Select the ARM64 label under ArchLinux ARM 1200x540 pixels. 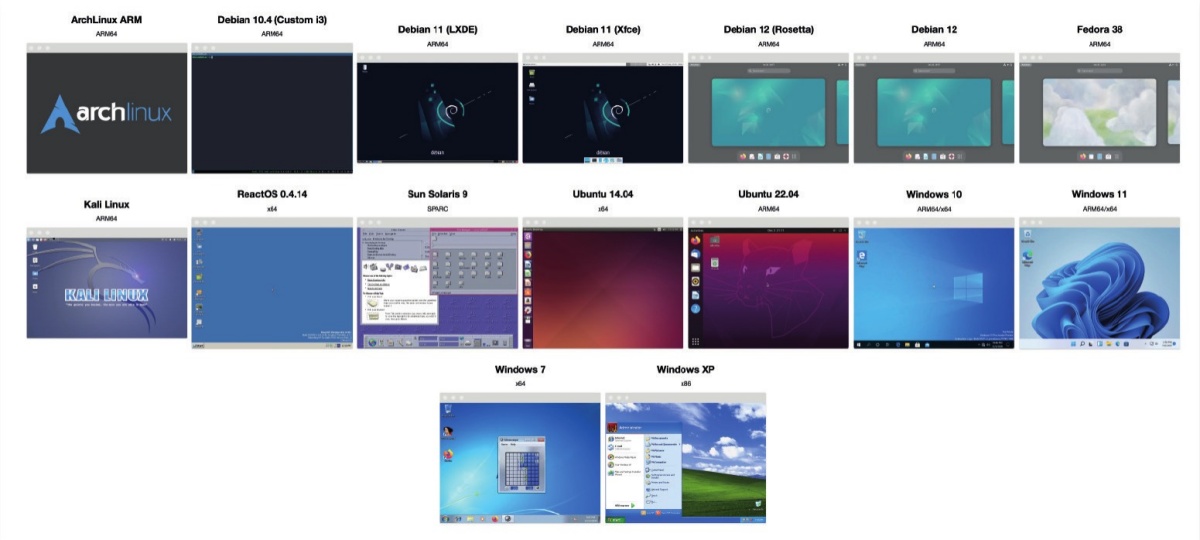pos(107,33)
